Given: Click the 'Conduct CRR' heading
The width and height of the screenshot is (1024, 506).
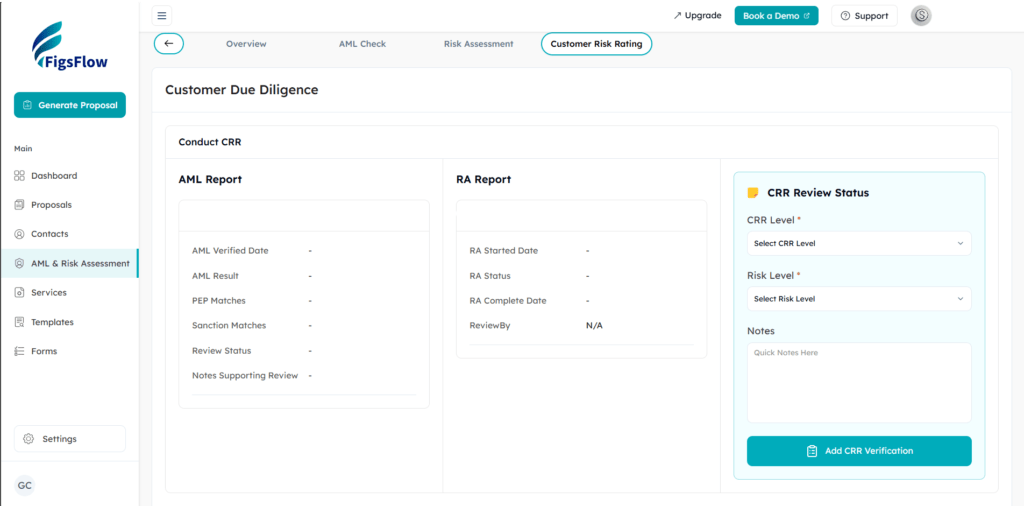Looking at the screenshot, I should 210,142.
